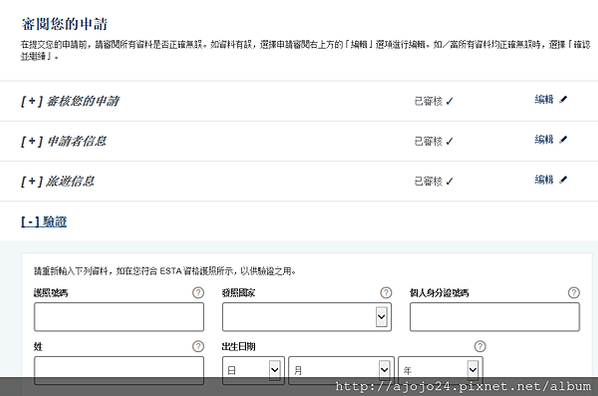
Task: Collapse the 驗證 section
Action: 44,222
